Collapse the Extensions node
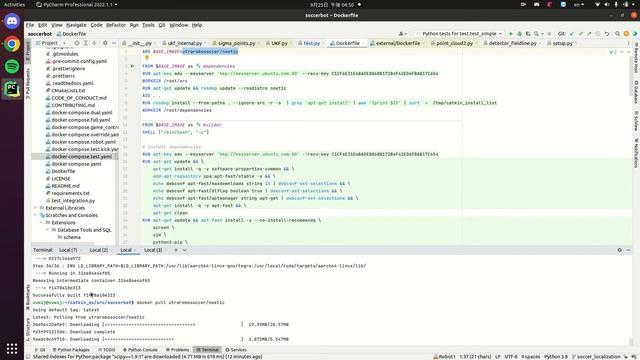 pos(41,222)
